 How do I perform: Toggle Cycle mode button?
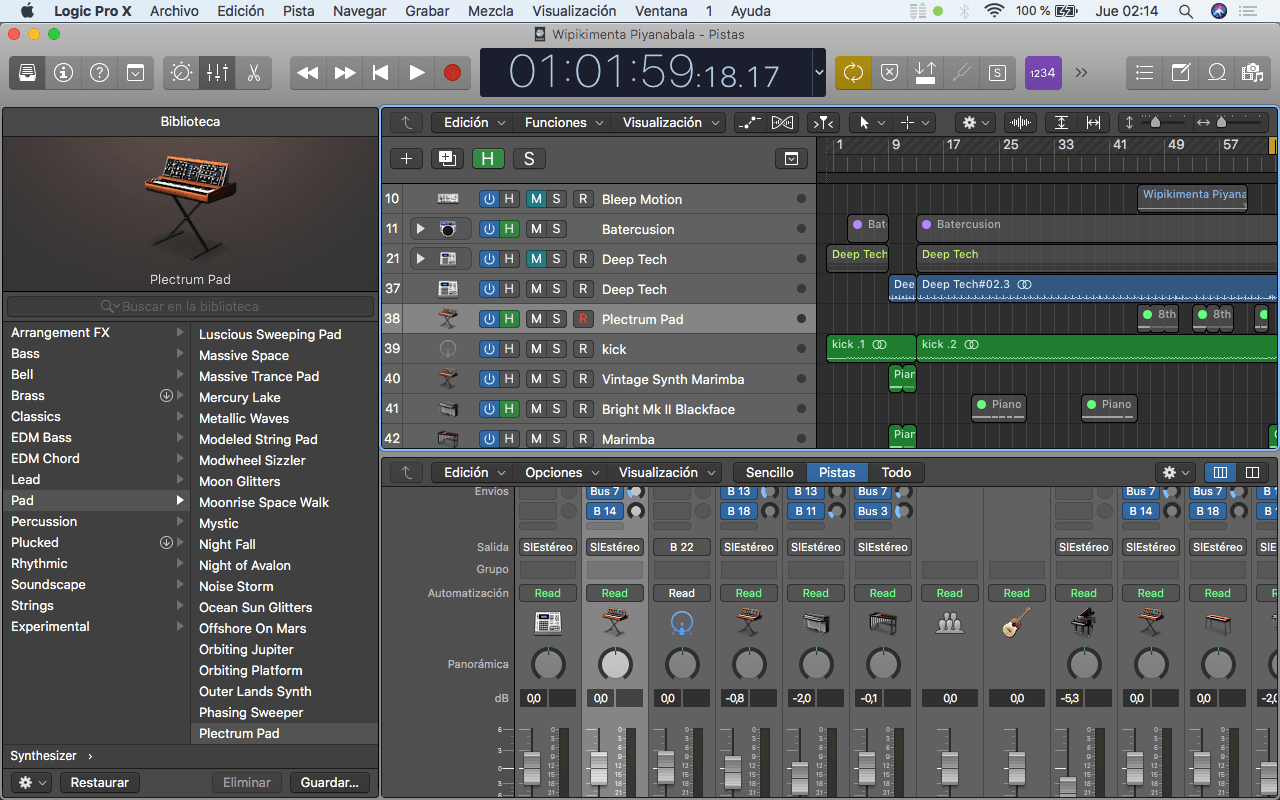pyautogui.click(x=853, y=73)
